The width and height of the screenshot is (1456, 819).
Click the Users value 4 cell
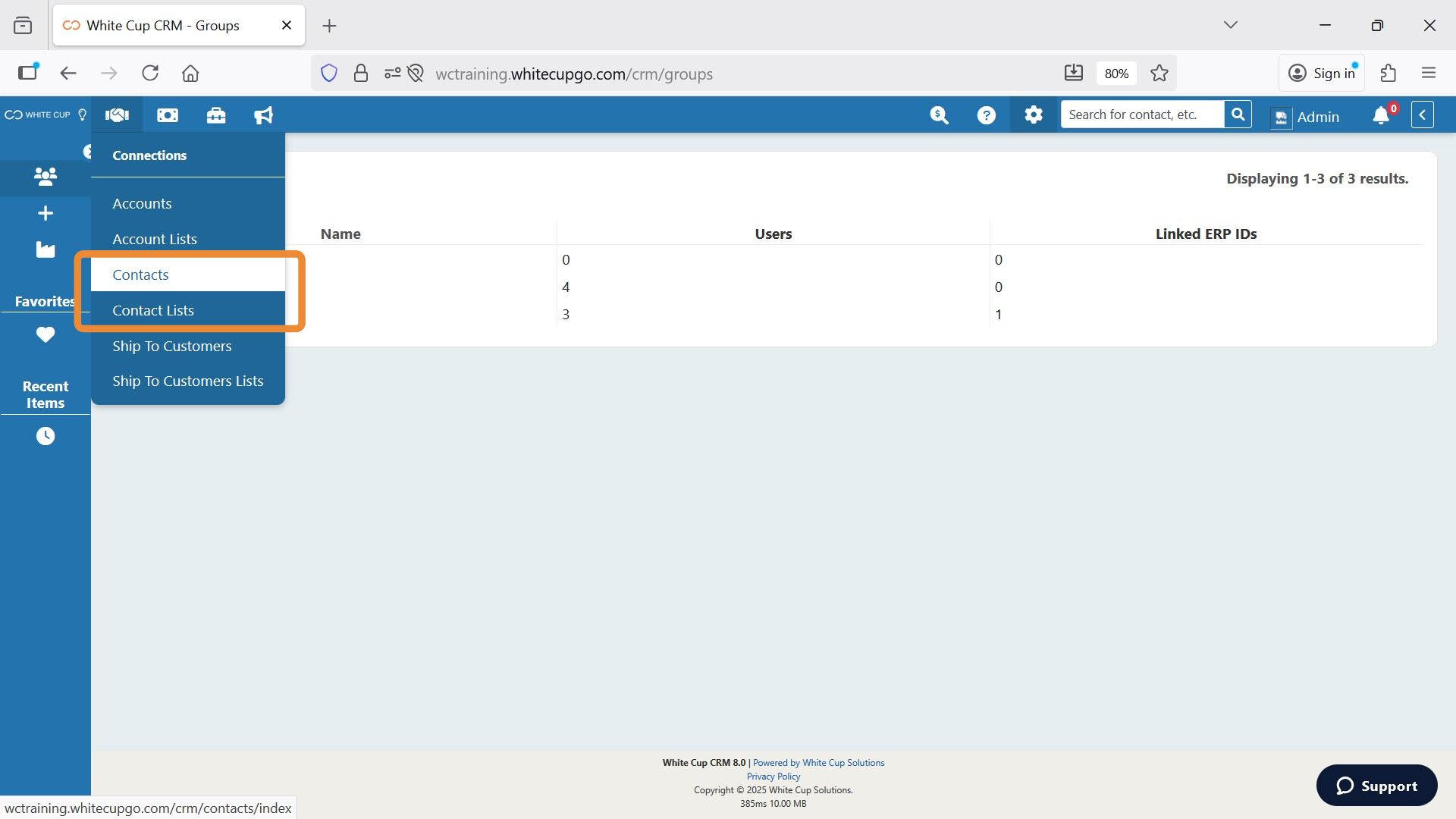pos(566,287)
